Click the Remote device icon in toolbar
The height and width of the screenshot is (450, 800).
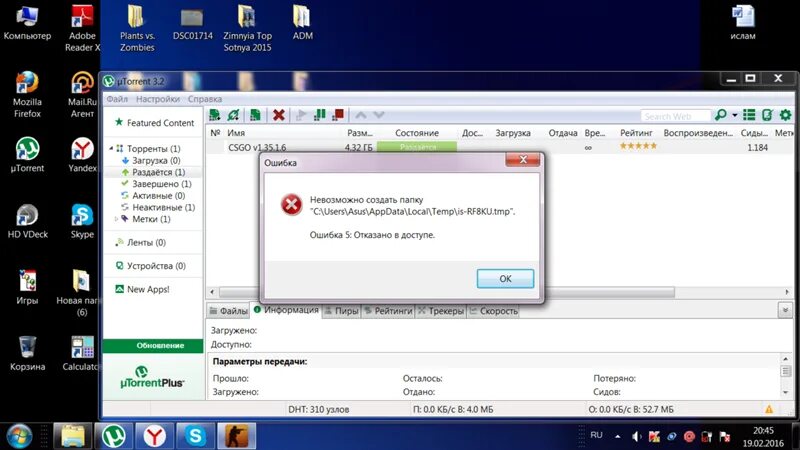[x=767, y=115]
